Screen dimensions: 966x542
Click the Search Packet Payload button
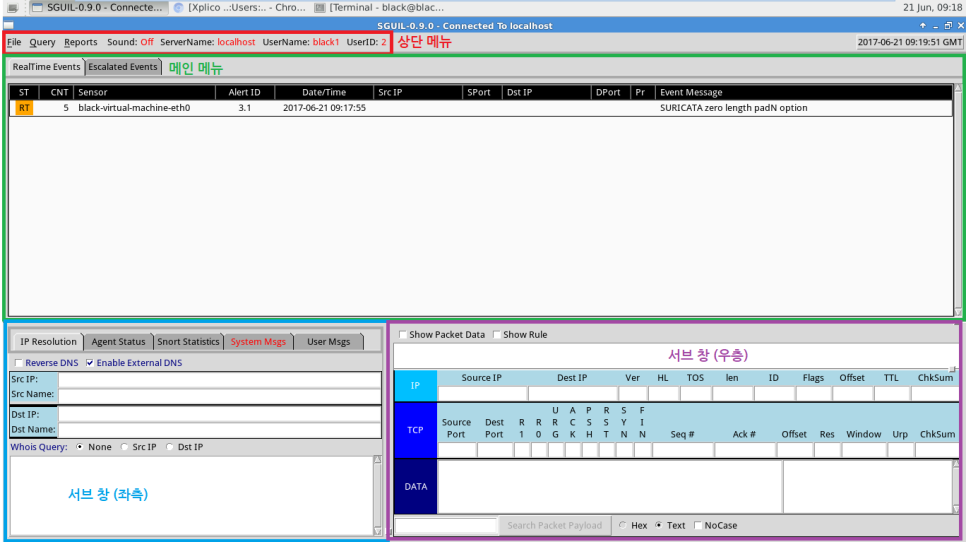click(x=554, y=525)
